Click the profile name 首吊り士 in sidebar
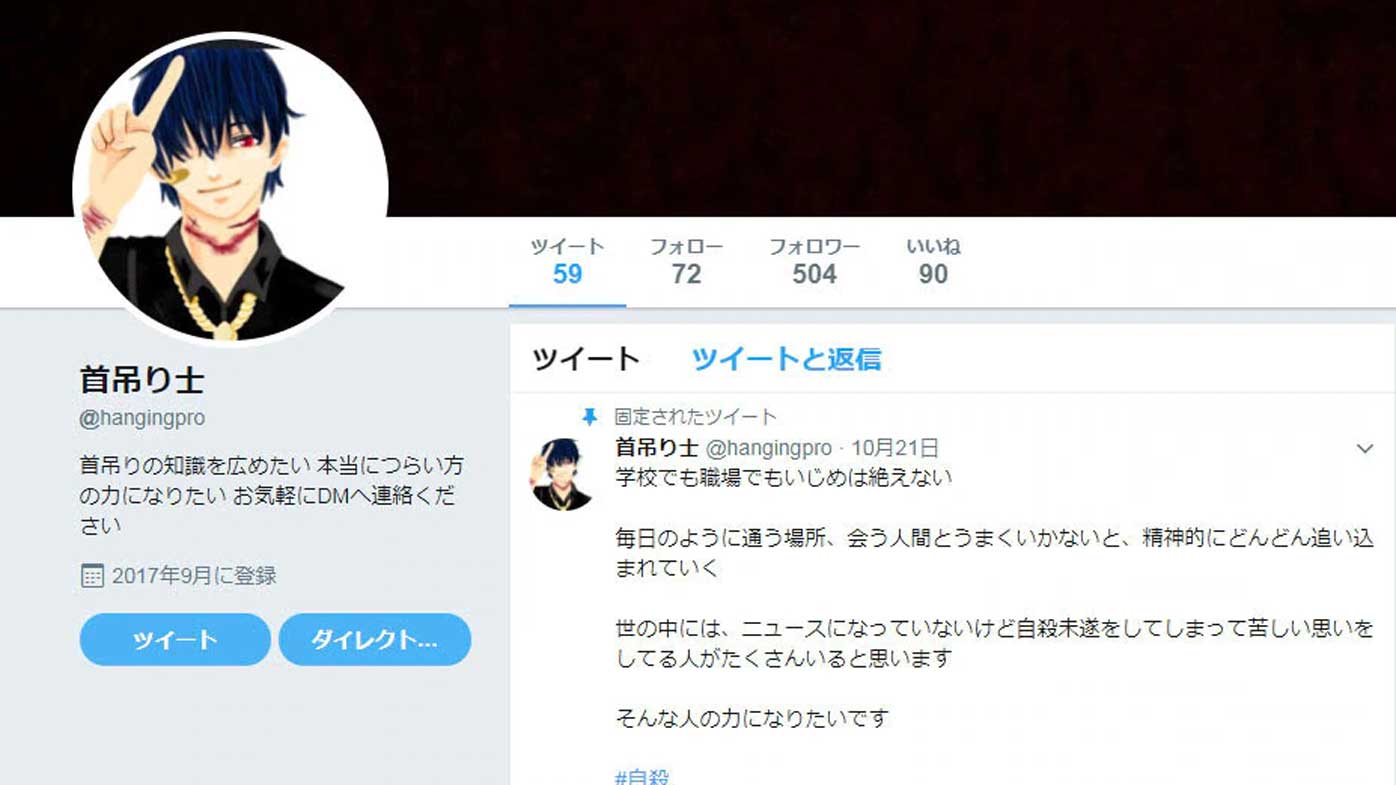 pyautogui.click(x=142, y=380)
